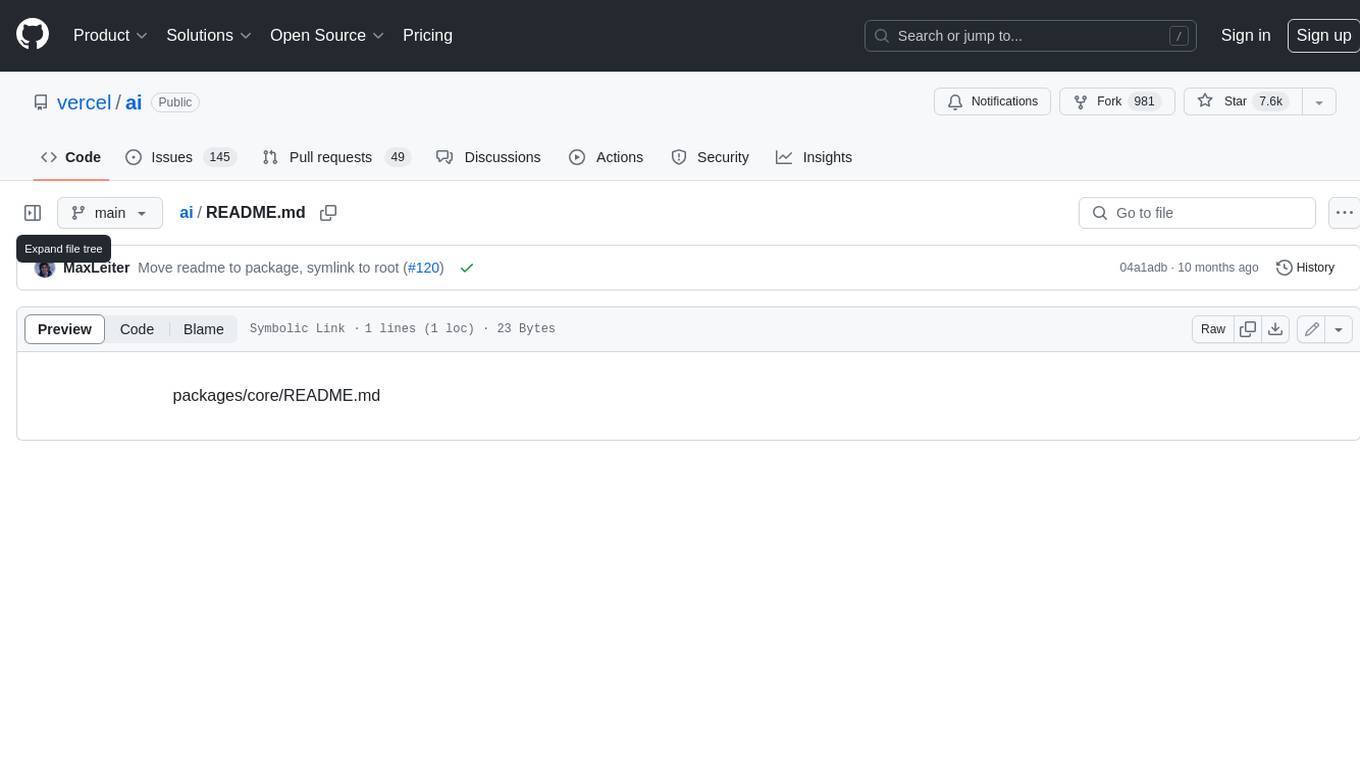Click the Notifications bell button

tap(992, 101)
